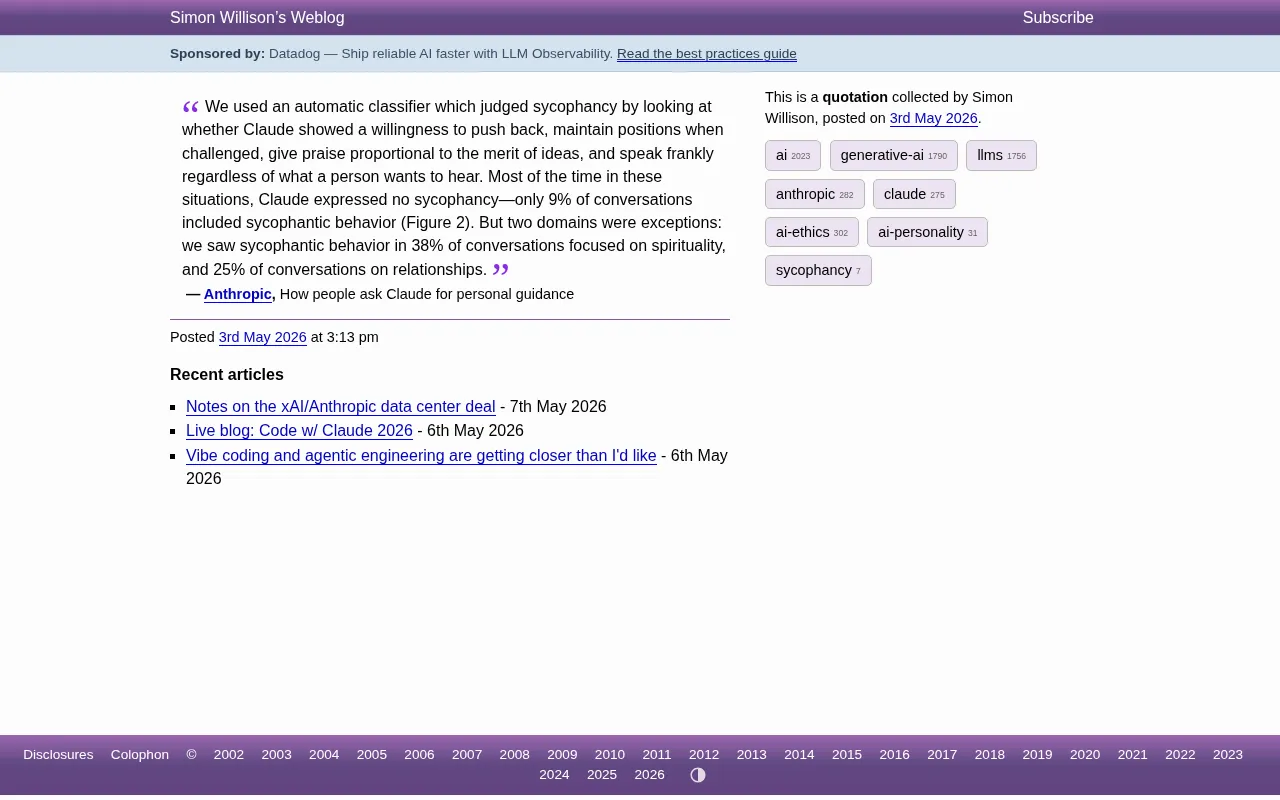1280x800 pixels.
Task: Go to the 2026 archive in footer
Action: (x=650, y=775)
